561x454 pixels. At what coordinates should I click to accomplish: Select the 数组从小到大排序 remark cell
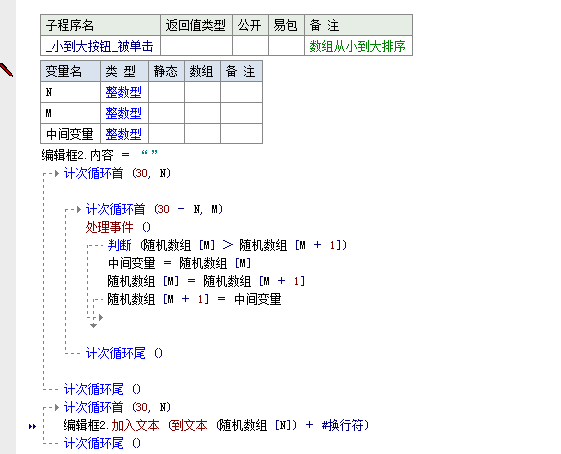(x=358, y=46)
